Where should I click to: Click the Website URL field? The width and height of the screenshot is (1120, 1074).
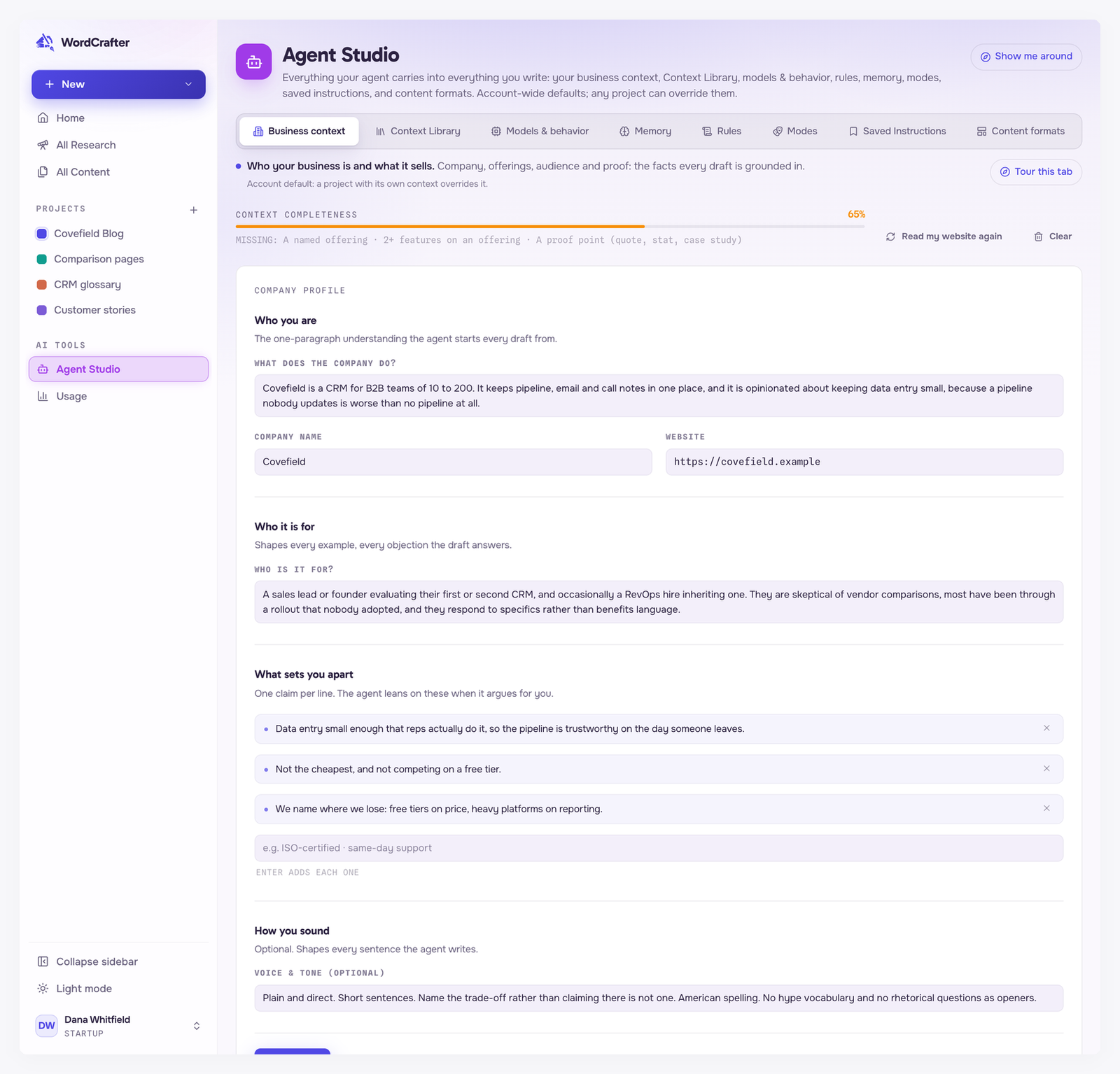pos(864,462)
